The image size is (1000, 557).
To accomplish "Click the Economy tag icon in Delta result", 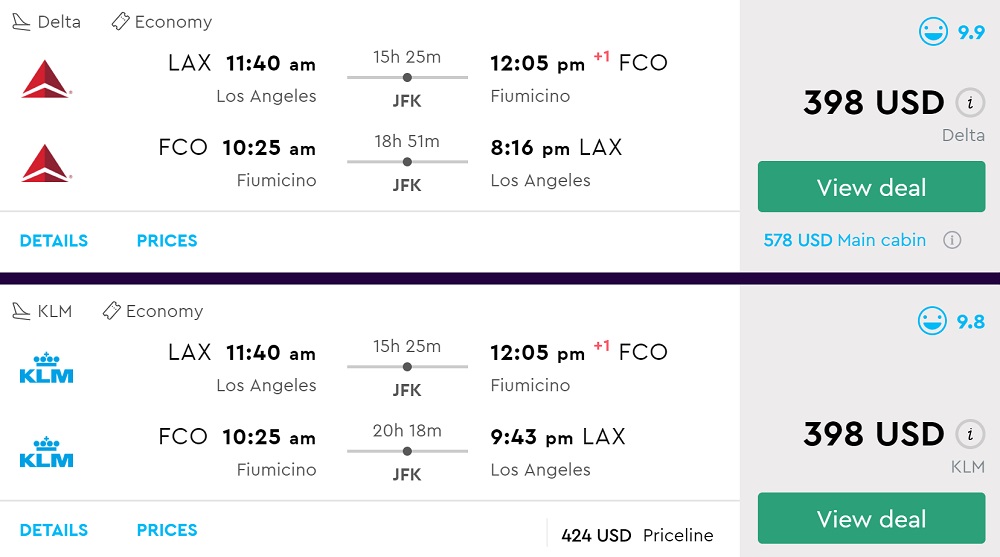I will point(121,21).
